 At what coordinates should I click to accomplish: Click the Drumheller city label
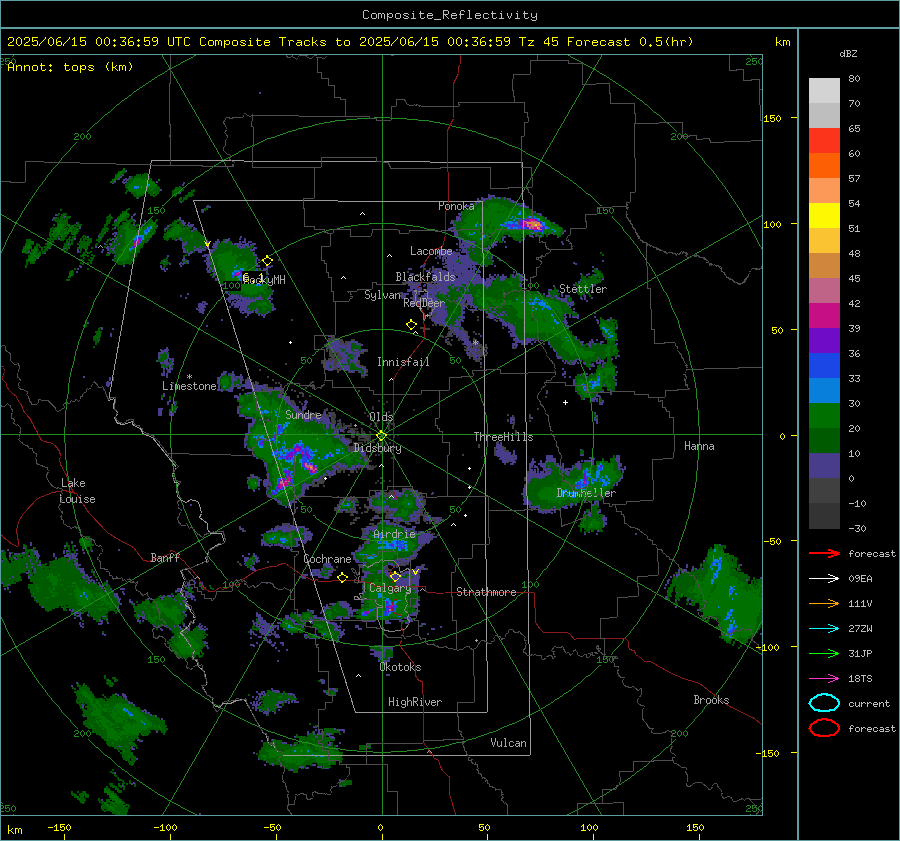click(x=586, y=493)
